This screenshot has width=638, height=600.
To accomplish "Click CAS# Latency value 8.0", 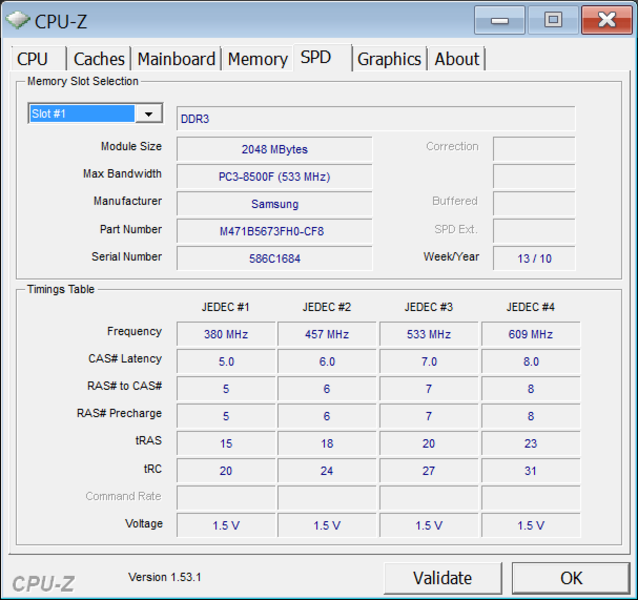I will [531, 361].
